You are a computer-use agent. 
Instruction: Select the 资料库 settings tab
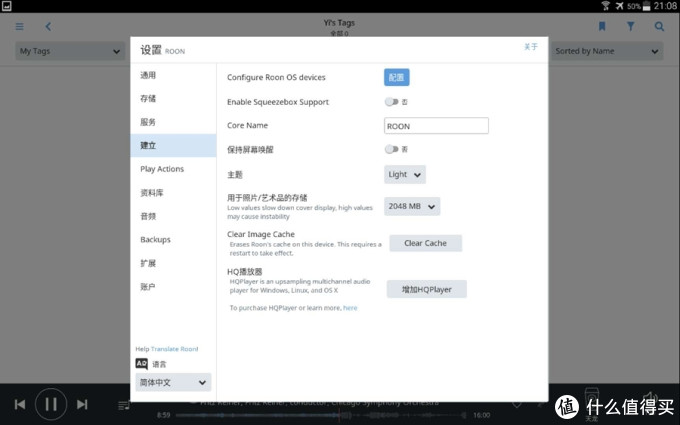173,193
